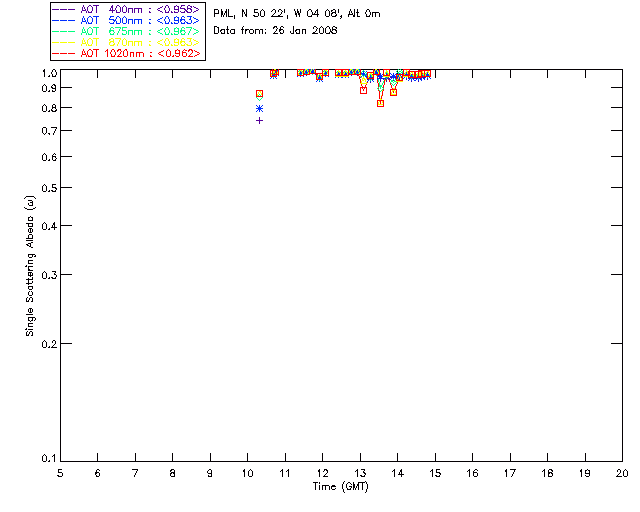Screen dimensions: 640x512
Task: Click the time-axis tick label 16
Action: tap(472, 473)
